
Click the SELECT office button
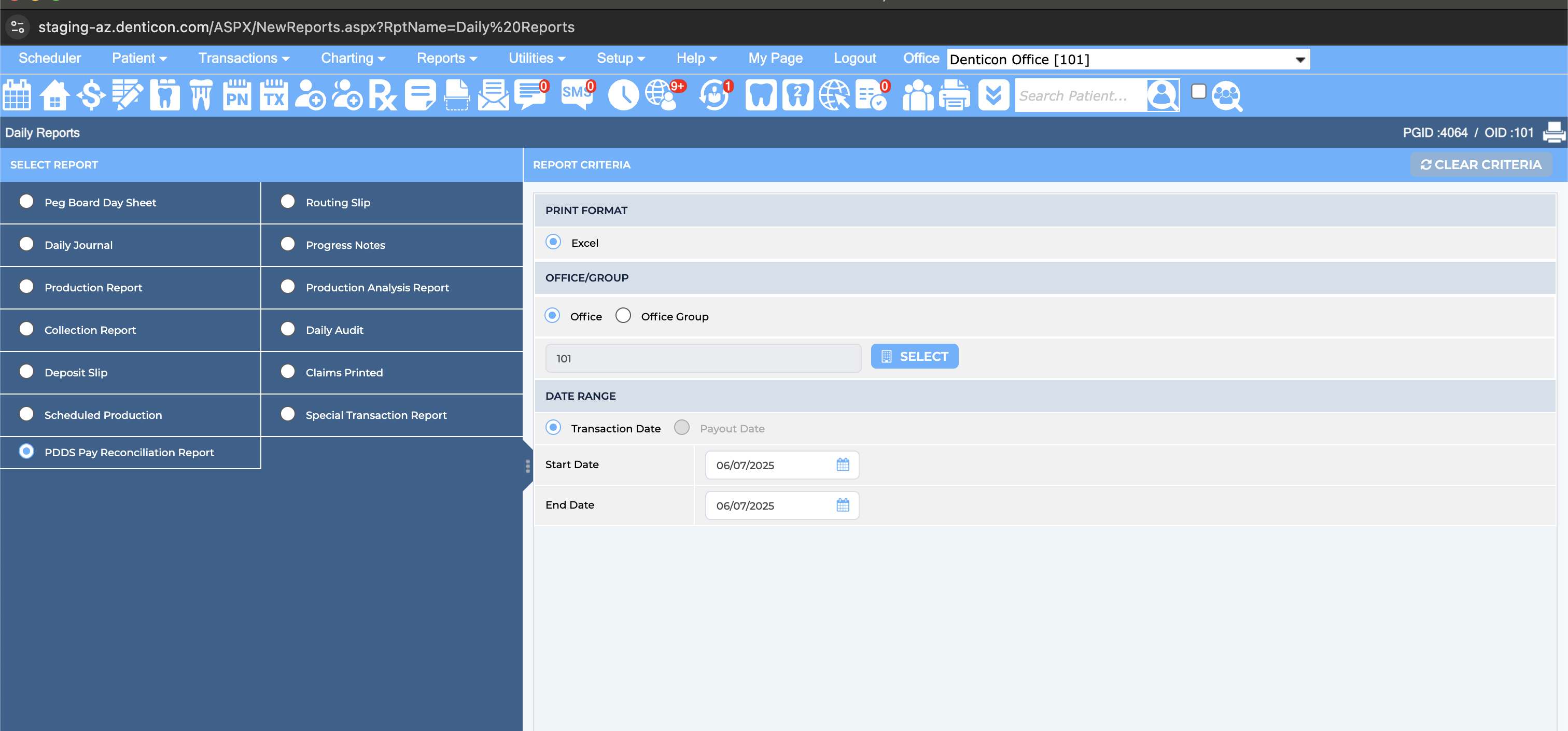(914, 356)
